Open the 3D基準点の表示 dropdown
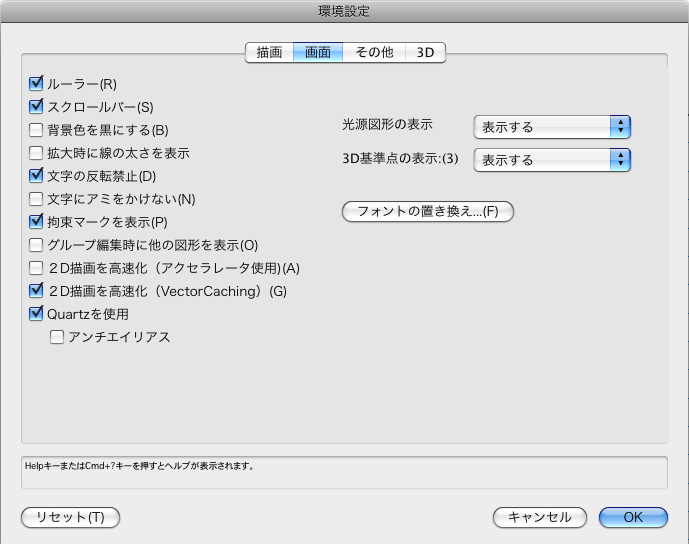689x544 pixels. [551, 159]
